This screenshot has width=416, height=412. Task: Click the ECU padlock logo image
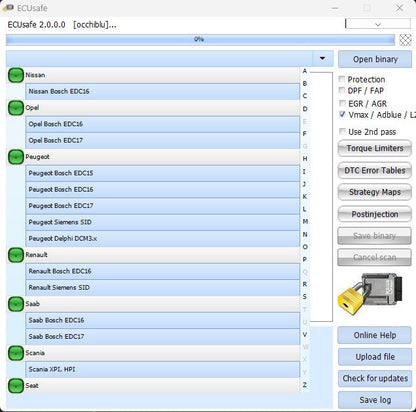pos(370,293)
